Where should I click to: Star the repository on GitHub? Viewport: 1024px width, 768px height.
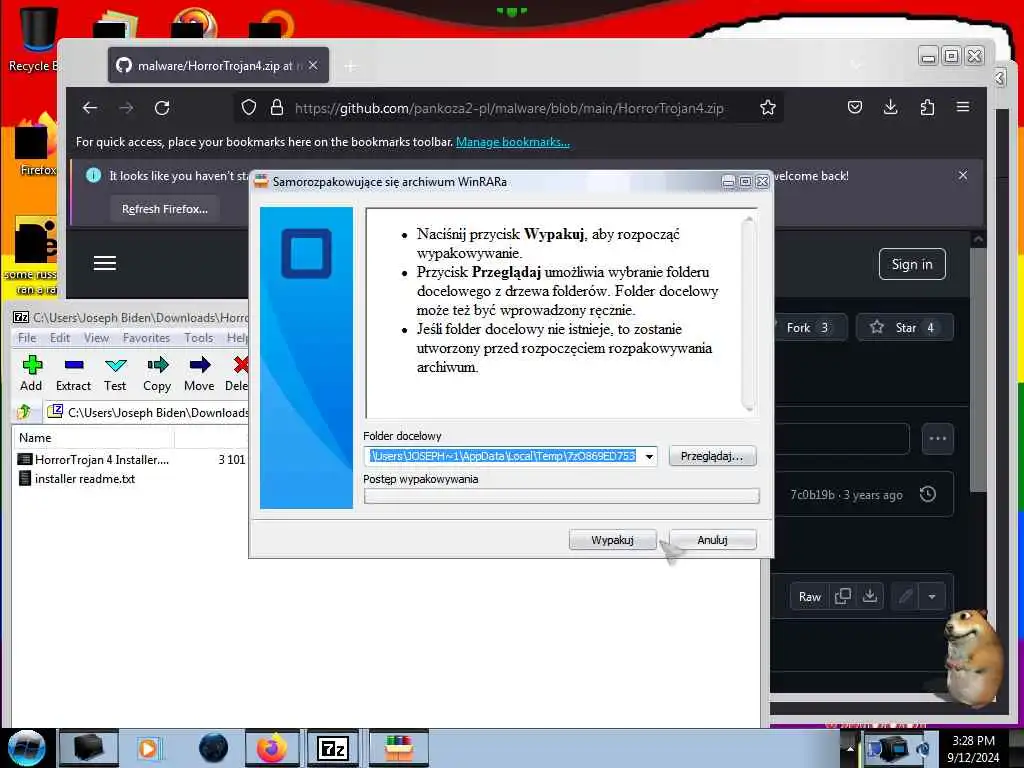pyautogui.click(x=904, y=327)
